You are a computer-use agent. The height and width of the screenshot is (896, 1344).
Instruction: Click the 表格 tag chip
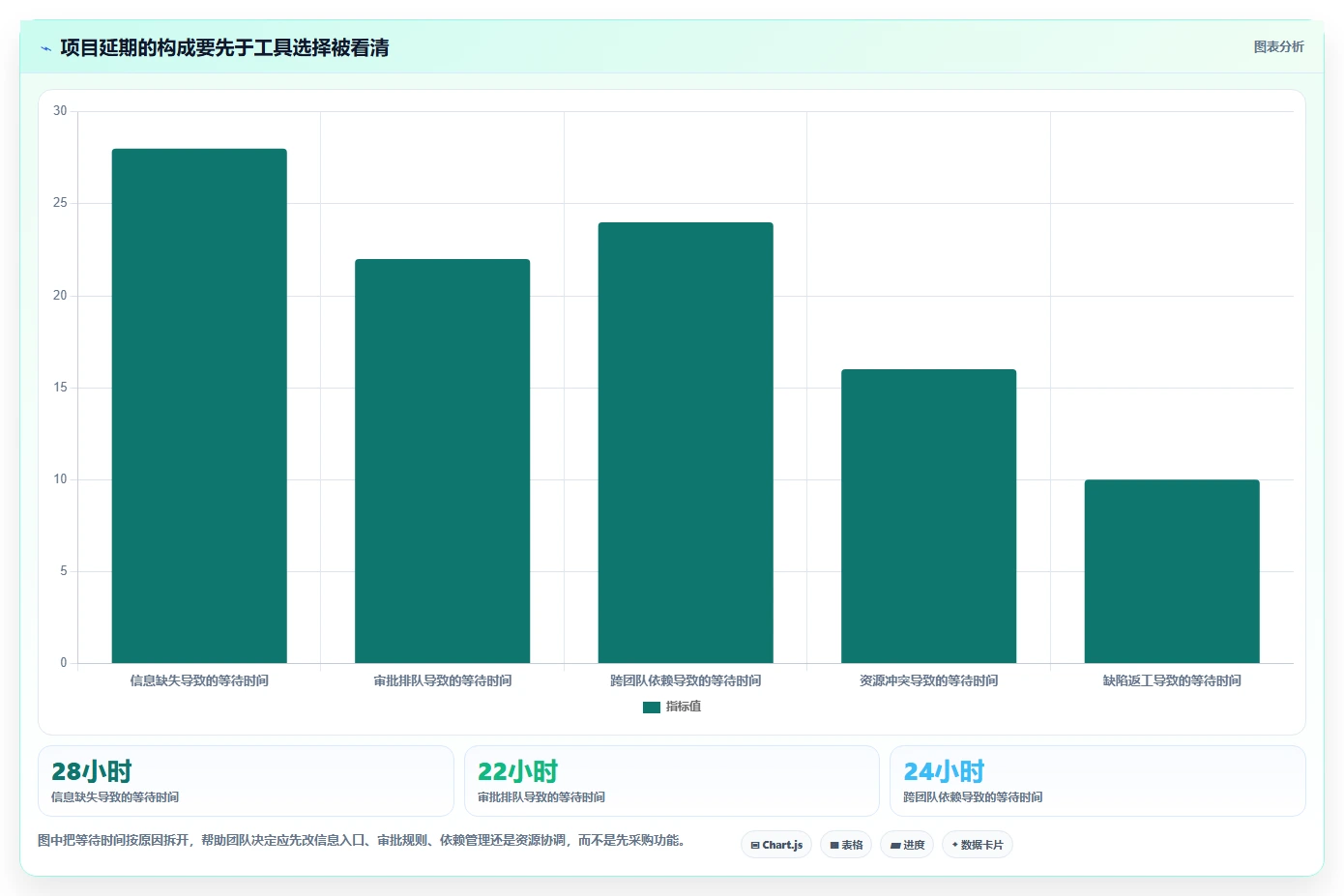(846, 845)
